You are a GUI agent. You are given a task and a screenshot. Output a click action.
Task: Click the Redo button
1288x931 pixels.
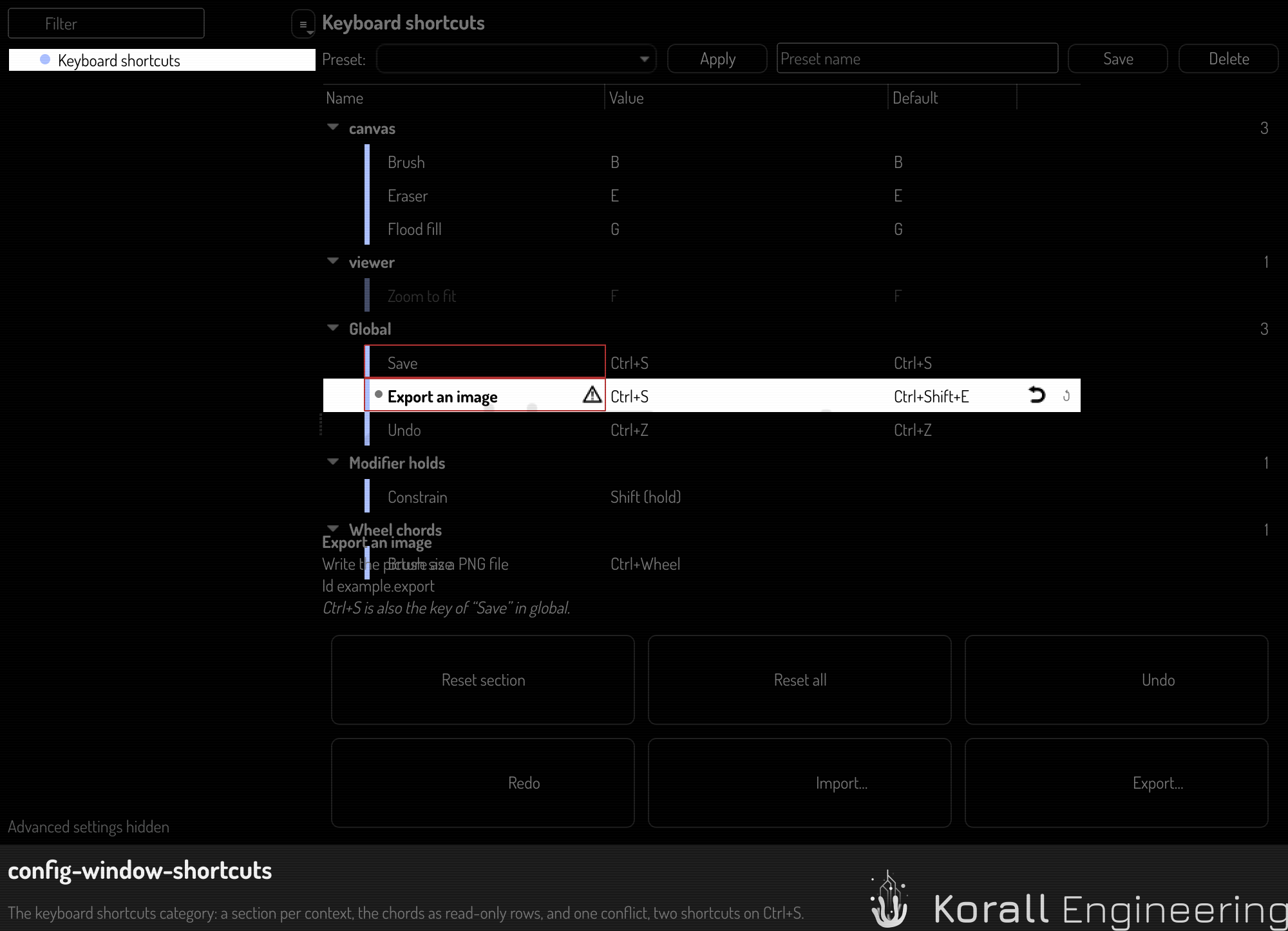pos(483,783)
